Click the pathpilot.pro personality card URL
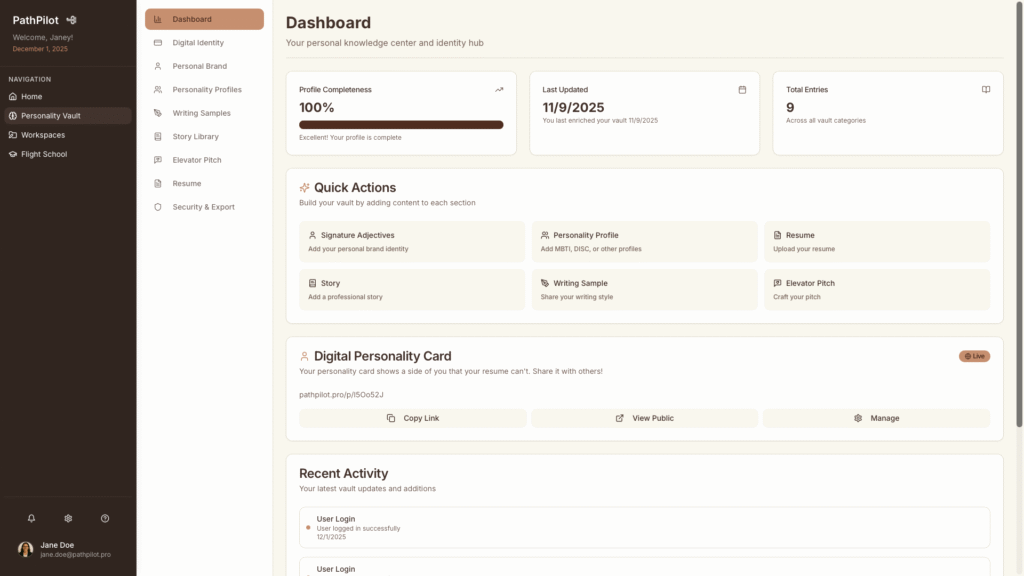The image size is (1024, 576). click(x=341, y=394)
